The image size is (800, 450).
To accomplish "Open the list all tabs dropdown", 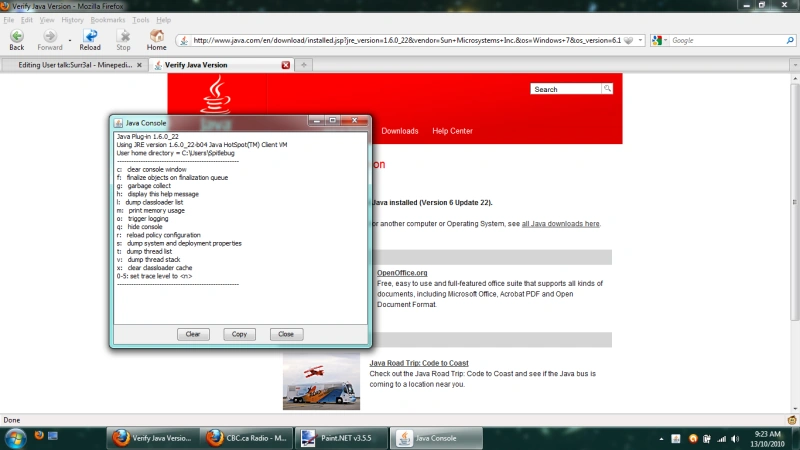I will coord(794,65).
